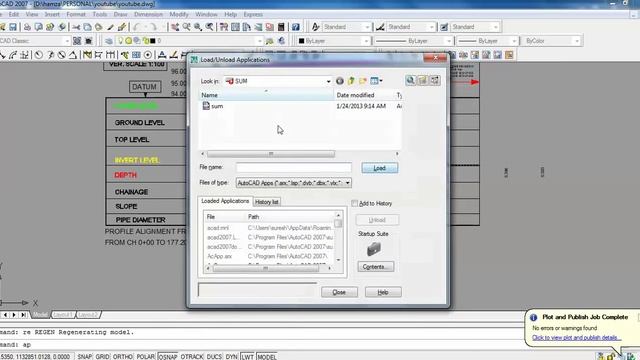Click the Find File magnifier icon
640x360 pixels.
411,80
